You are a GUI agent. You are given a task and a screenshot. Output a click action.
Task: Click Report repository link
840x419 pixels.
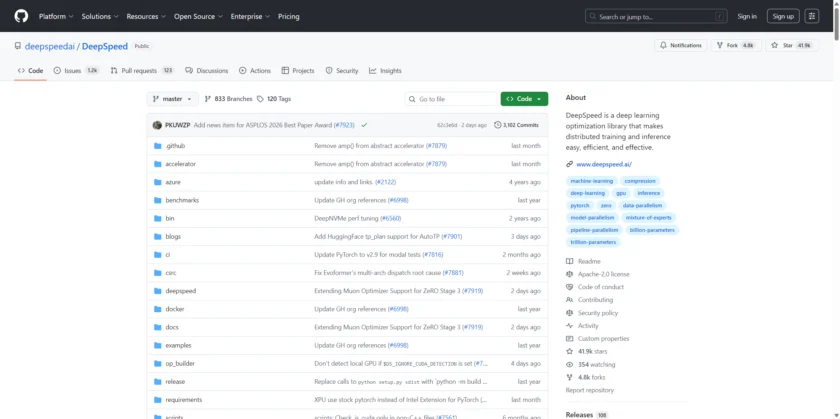pyautogui.click(x=590, y=390)
